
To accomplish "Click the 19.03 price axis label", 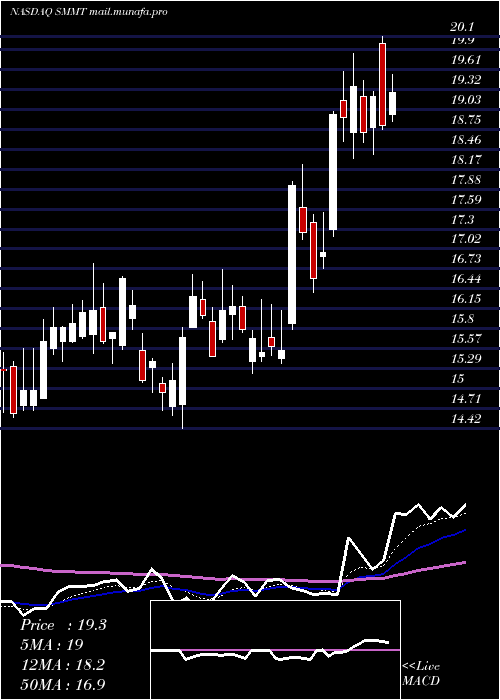I will coord(466,100).
